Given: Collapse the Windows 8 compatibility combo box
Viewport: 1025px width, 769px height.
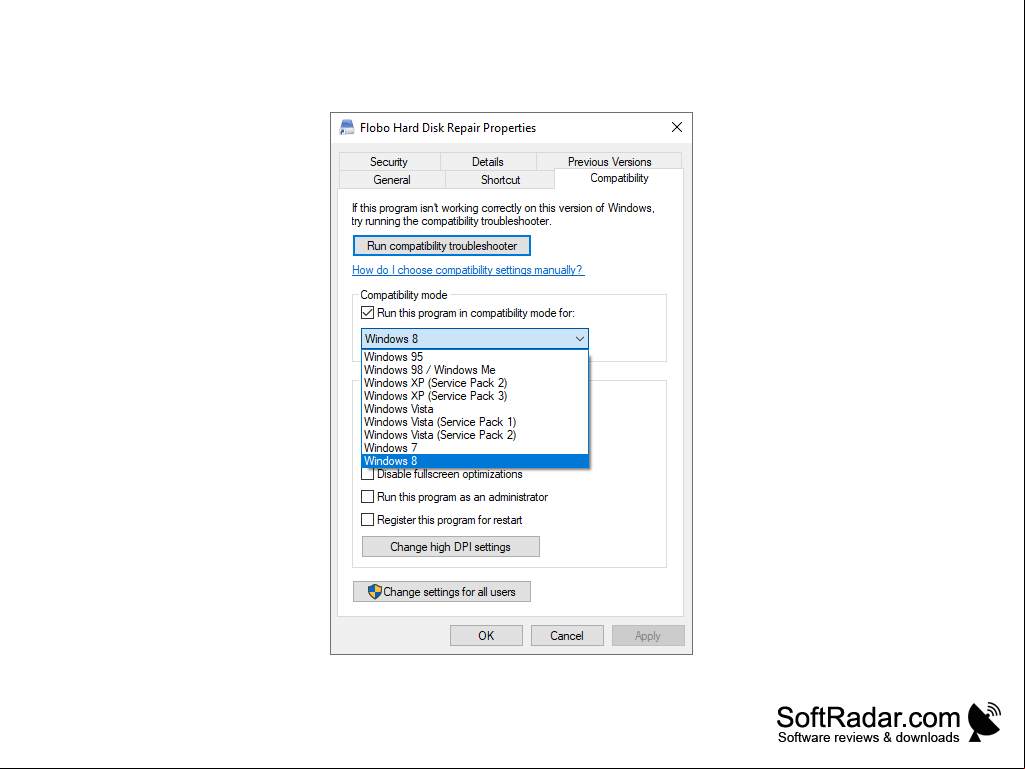Looking at the screenshot, I should coord(475,339).
